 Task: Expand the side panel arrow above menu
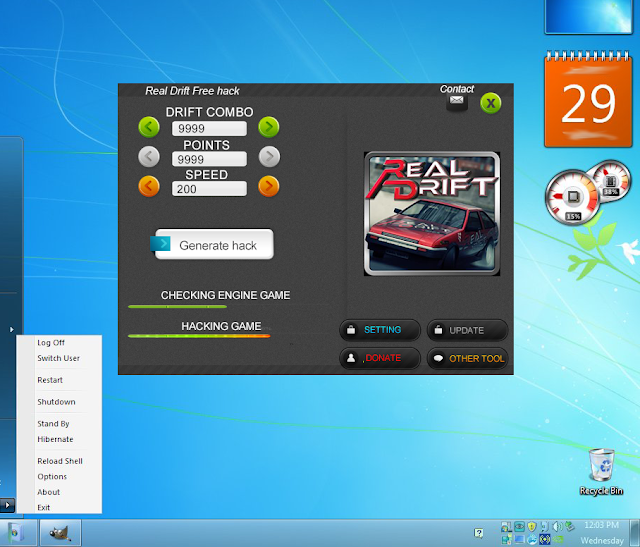(11, 329)
